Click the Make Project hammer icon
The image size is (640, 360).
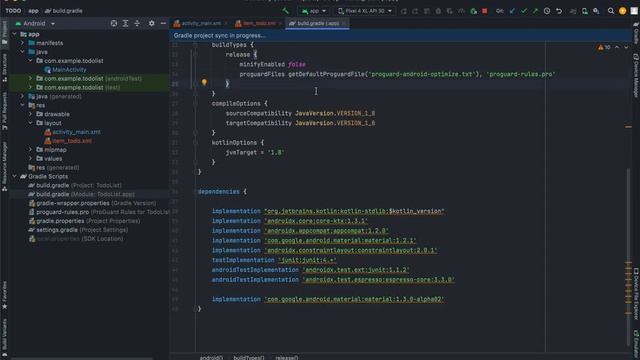286,11
